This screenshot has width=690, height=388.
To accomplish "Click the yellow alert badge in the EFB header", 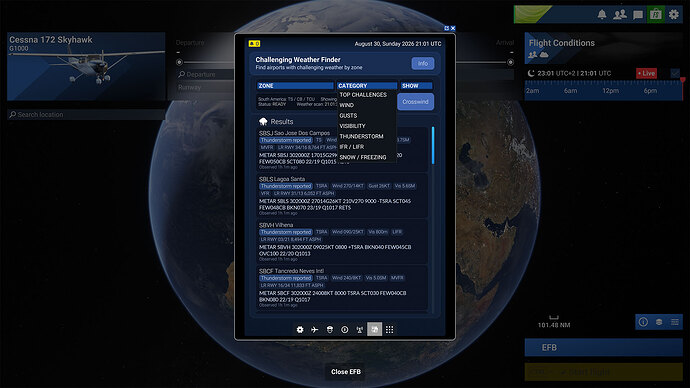I will (x=254, y=44).
